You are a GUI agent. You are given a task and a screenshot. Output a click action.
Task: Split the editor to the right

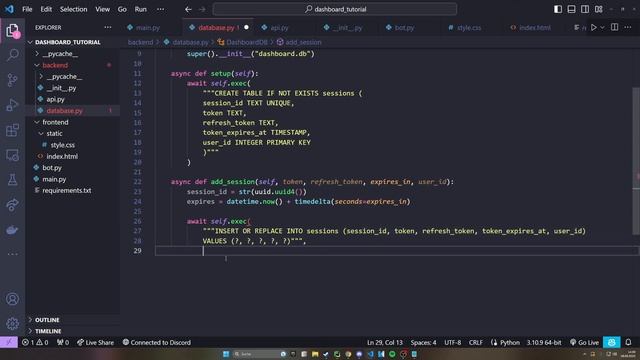point(614,27)
